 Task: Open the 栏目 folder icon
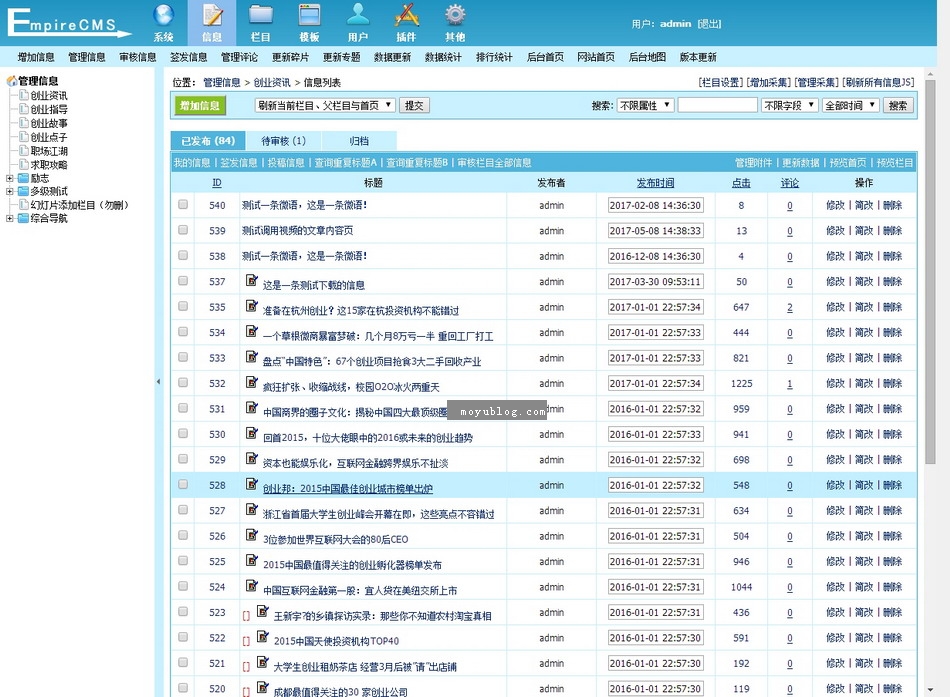[261, 15]
